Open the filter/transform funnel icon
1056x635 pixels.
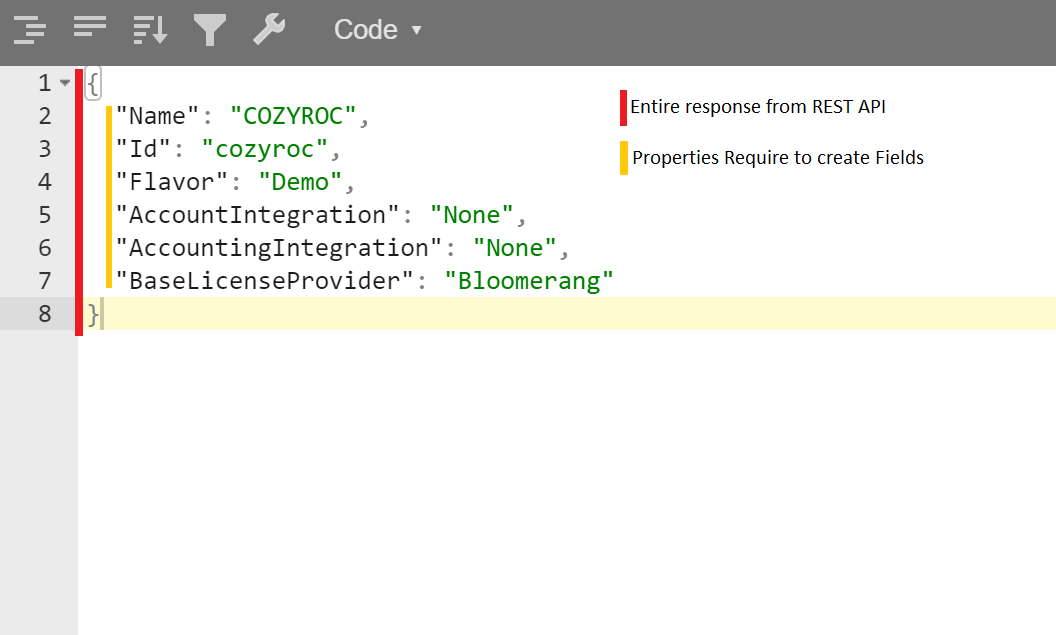(x=209, y=30)
